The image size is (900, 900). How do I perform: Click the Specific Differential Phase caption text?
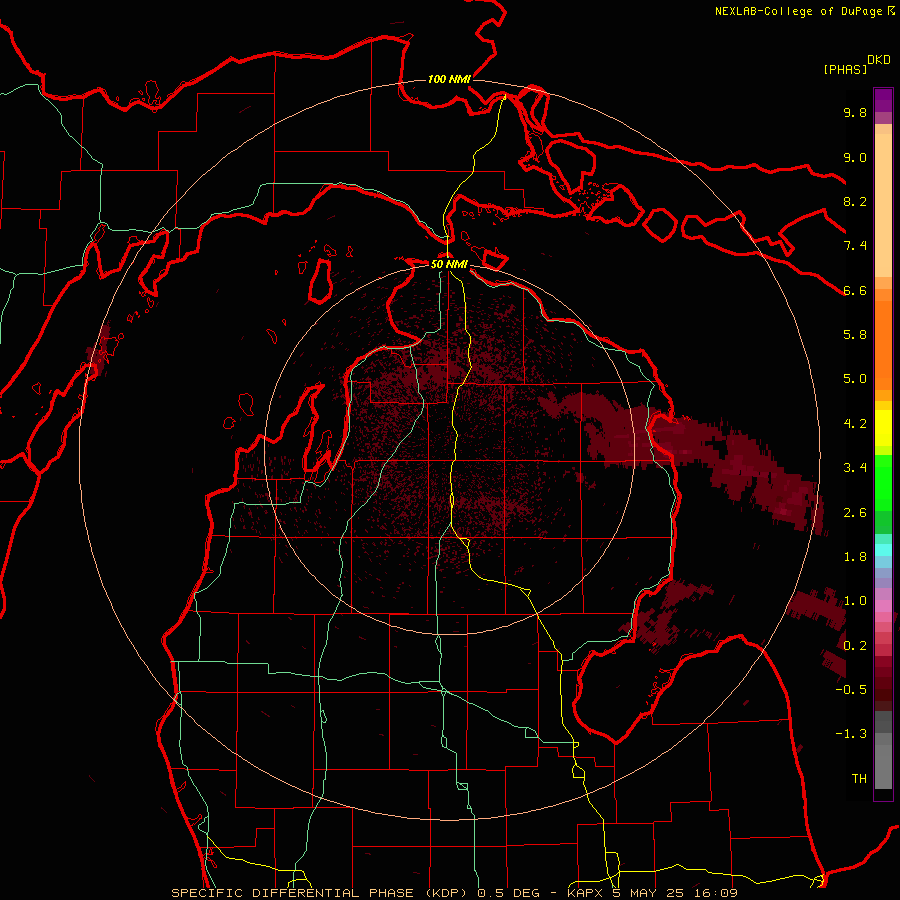455,893
